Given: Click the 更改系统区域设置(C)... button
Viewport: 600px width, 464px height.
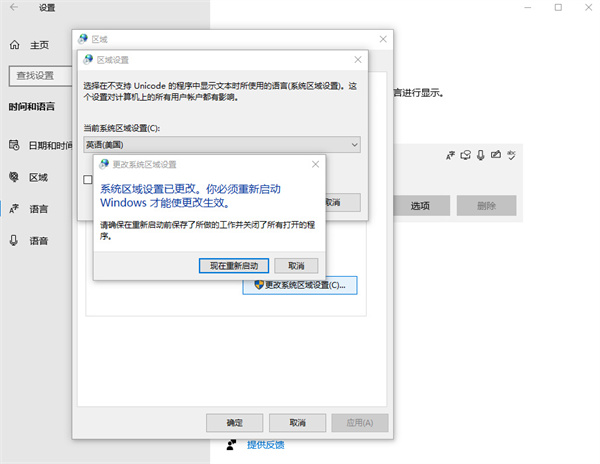Looking at the screenshot, I should pos(300,285).
